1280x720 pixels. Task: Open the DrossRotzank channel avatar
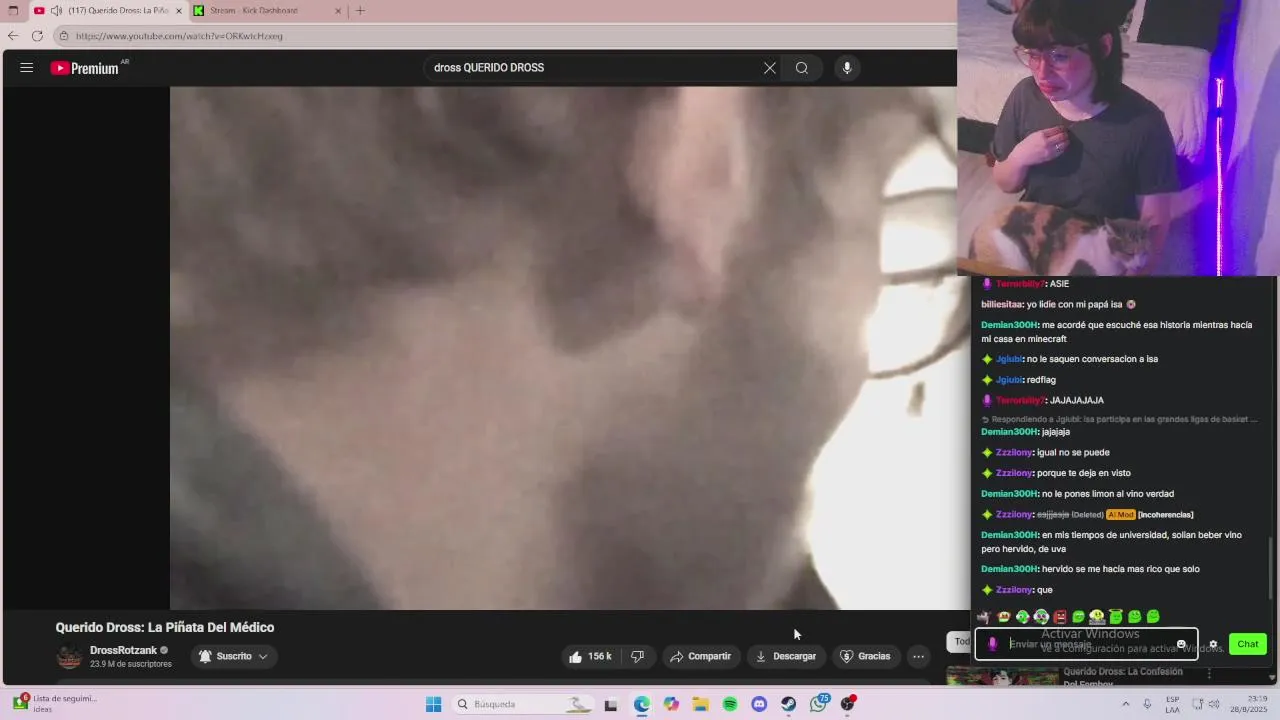[x=69, y=657]
